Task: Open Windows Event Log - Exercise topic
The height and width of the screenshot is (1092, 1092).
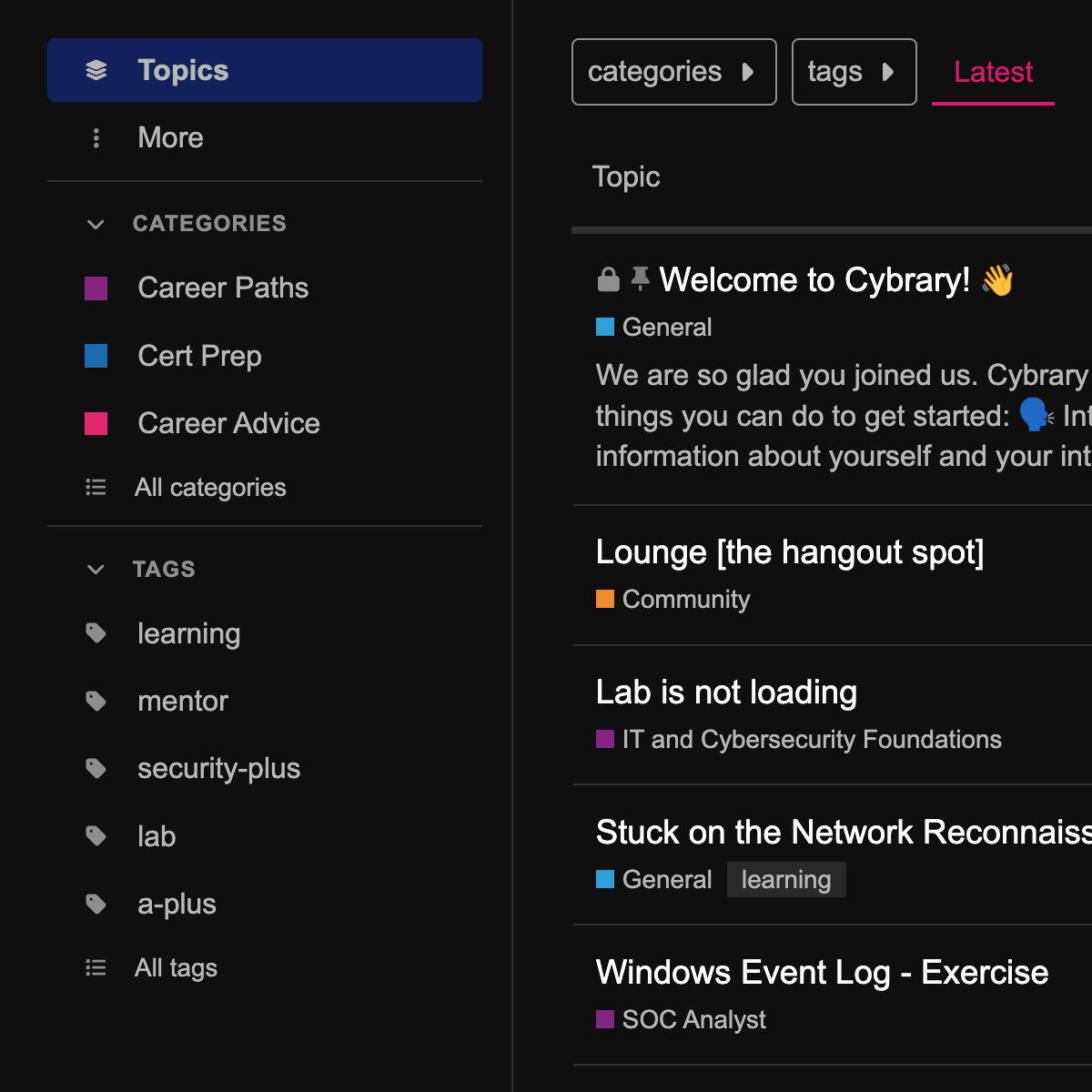Action: (822, 973)
